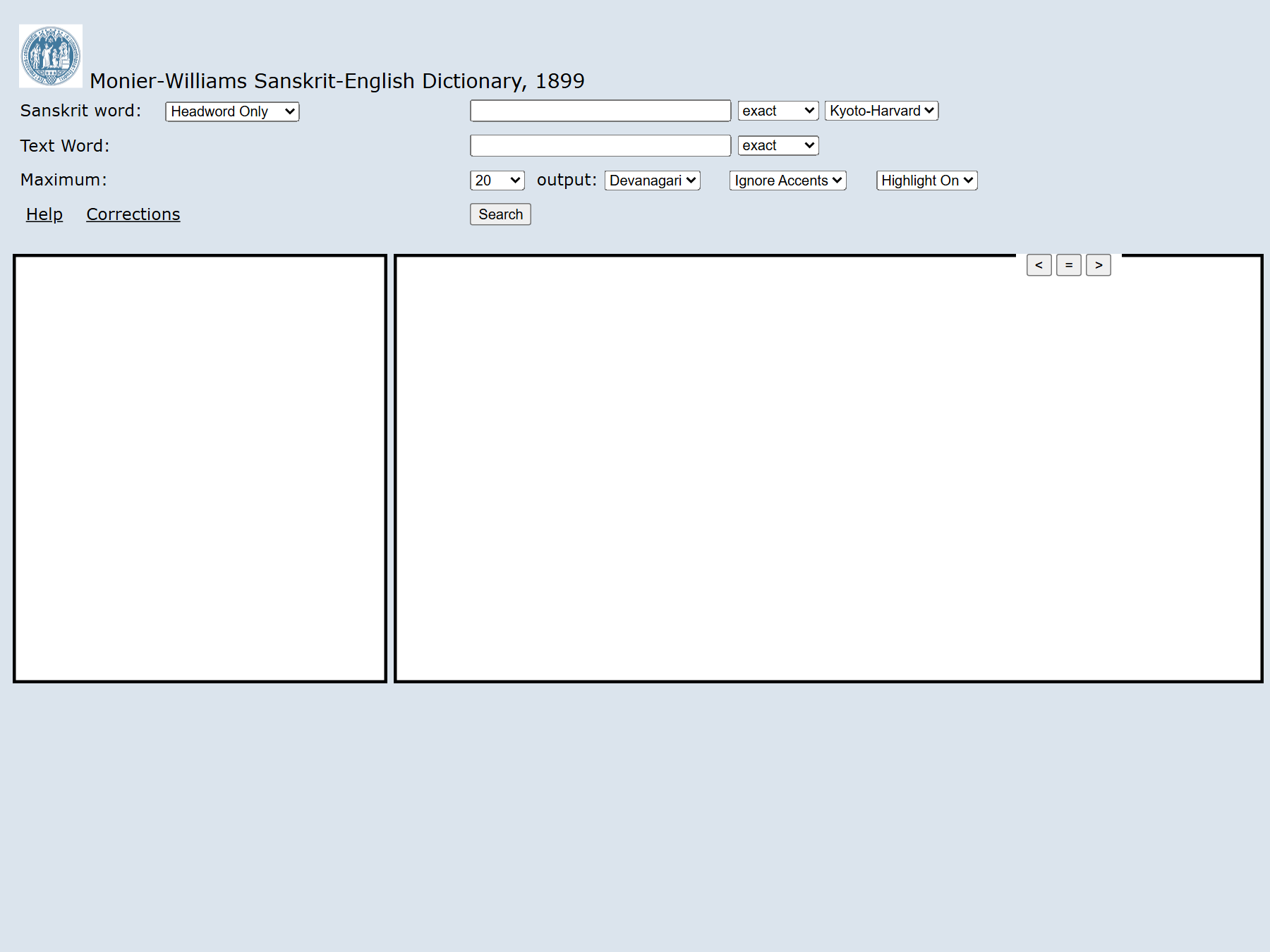Open the Headword Only dropdown
This screenshot has height=952, width=1270.
[232, 111]
